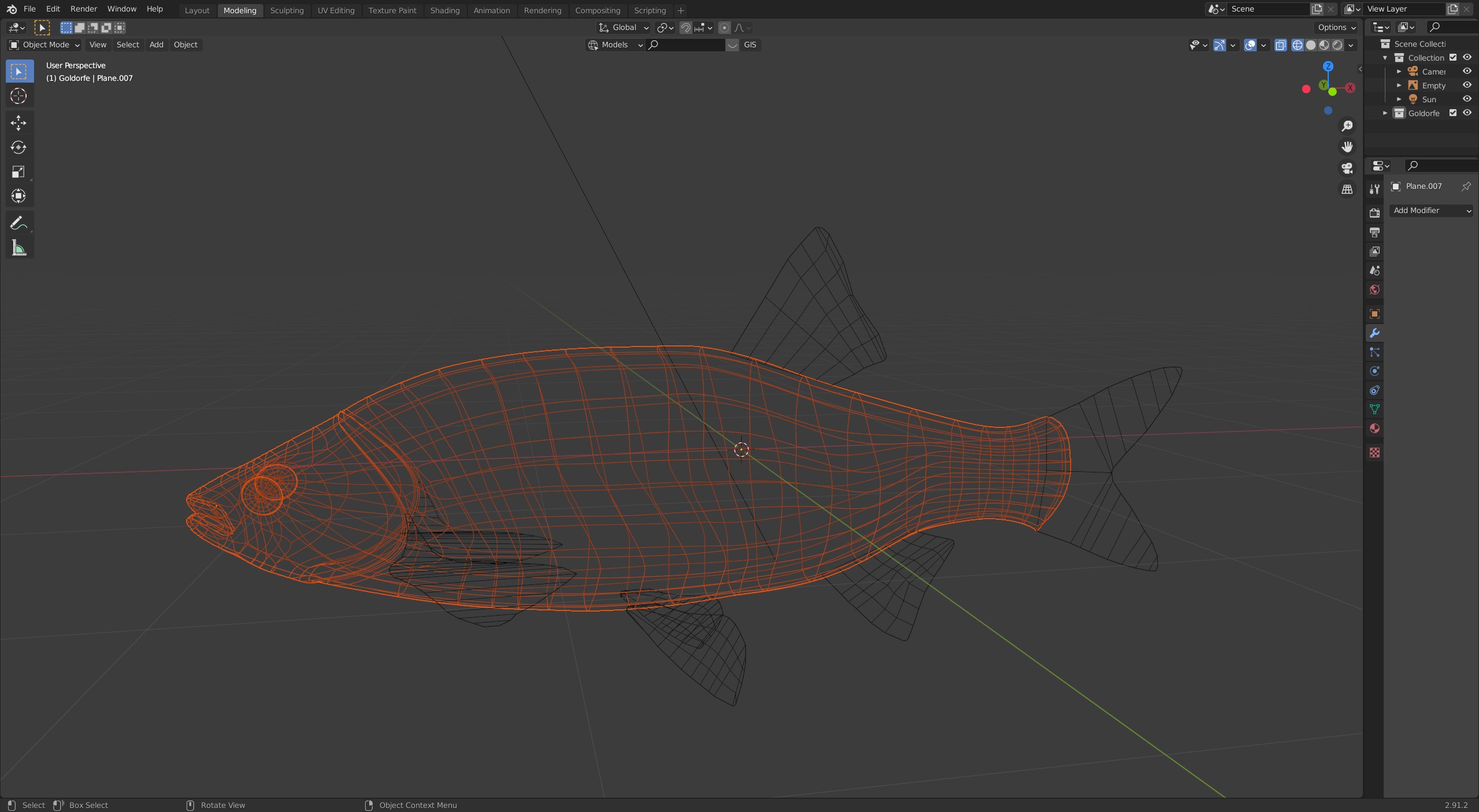
Task: Click the blue Z axis gizmo circle
Action: point(1328,66)
